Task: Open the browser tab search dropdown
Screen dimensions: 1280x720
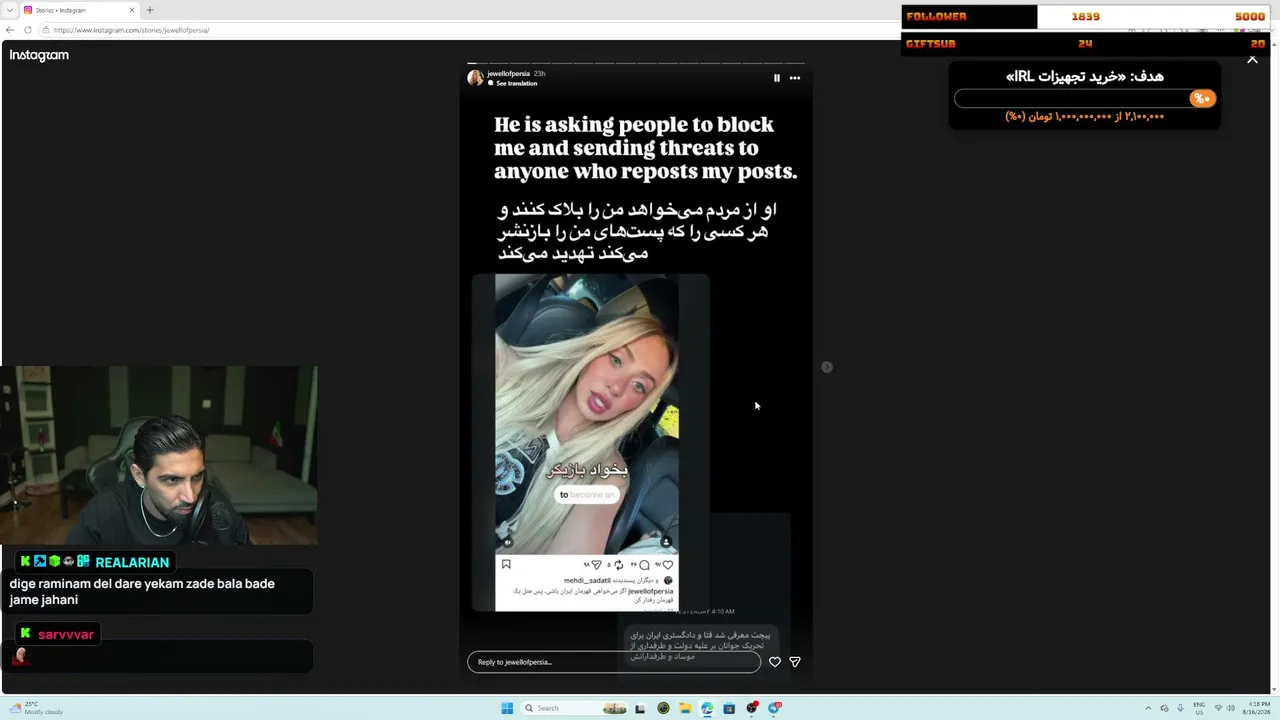Action: click(9, 10)
